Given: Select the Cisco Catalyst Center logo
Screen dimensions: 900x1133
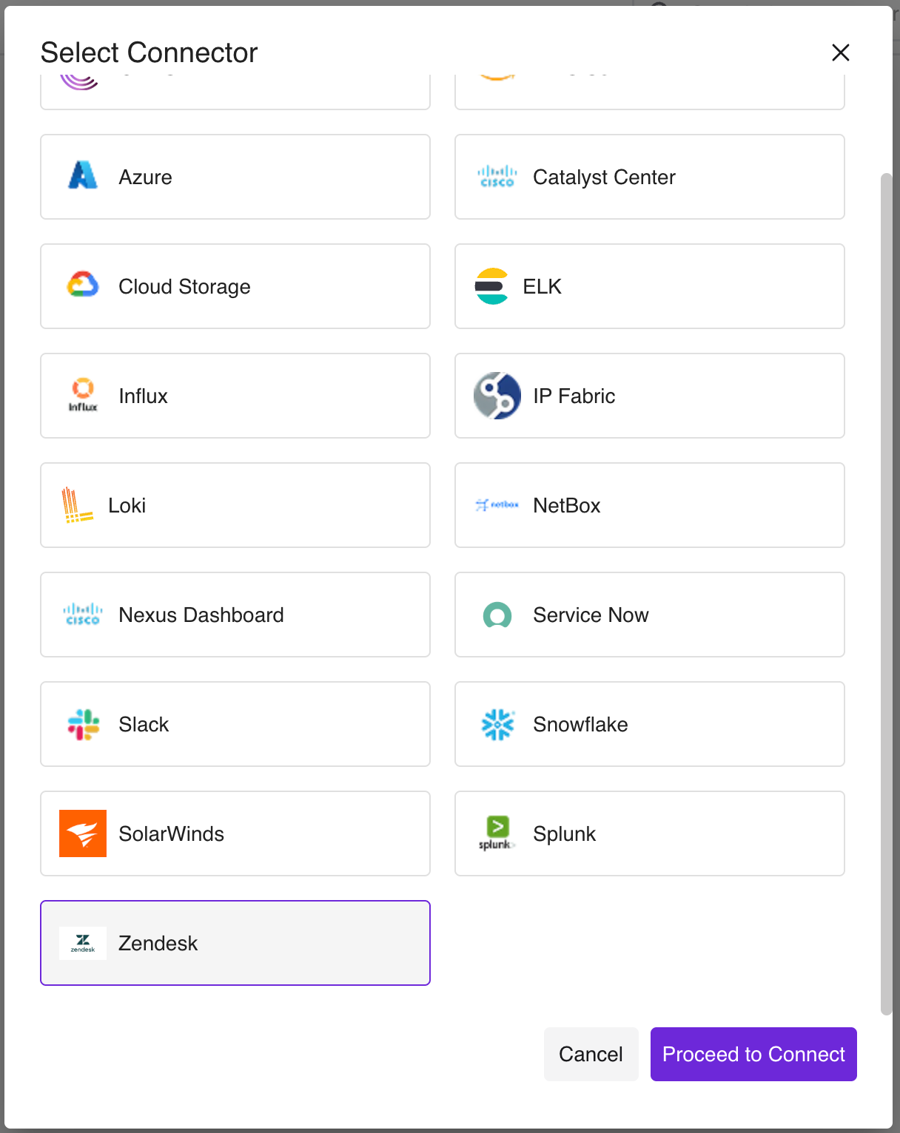Looking at the screenshot, I should click(x=497, y=177).
